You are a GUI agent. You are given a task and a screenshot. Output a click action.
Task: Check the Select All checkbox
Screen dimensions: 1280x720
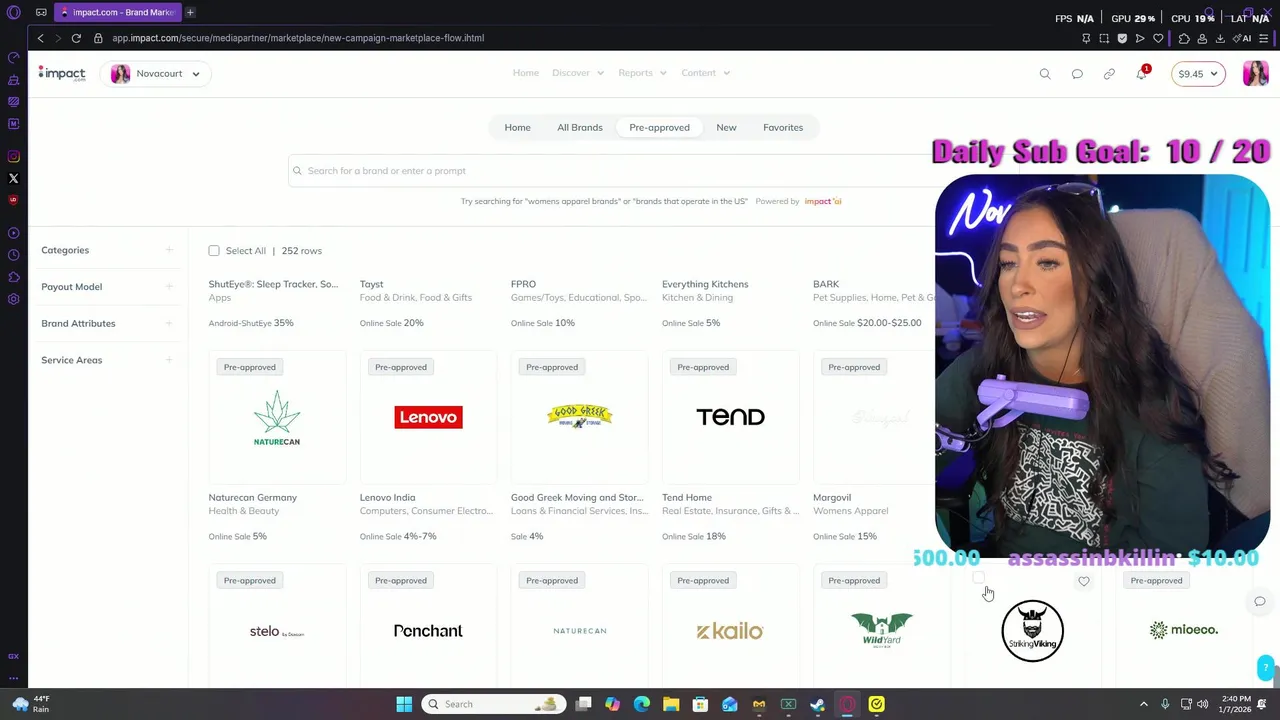coord(214,251)
